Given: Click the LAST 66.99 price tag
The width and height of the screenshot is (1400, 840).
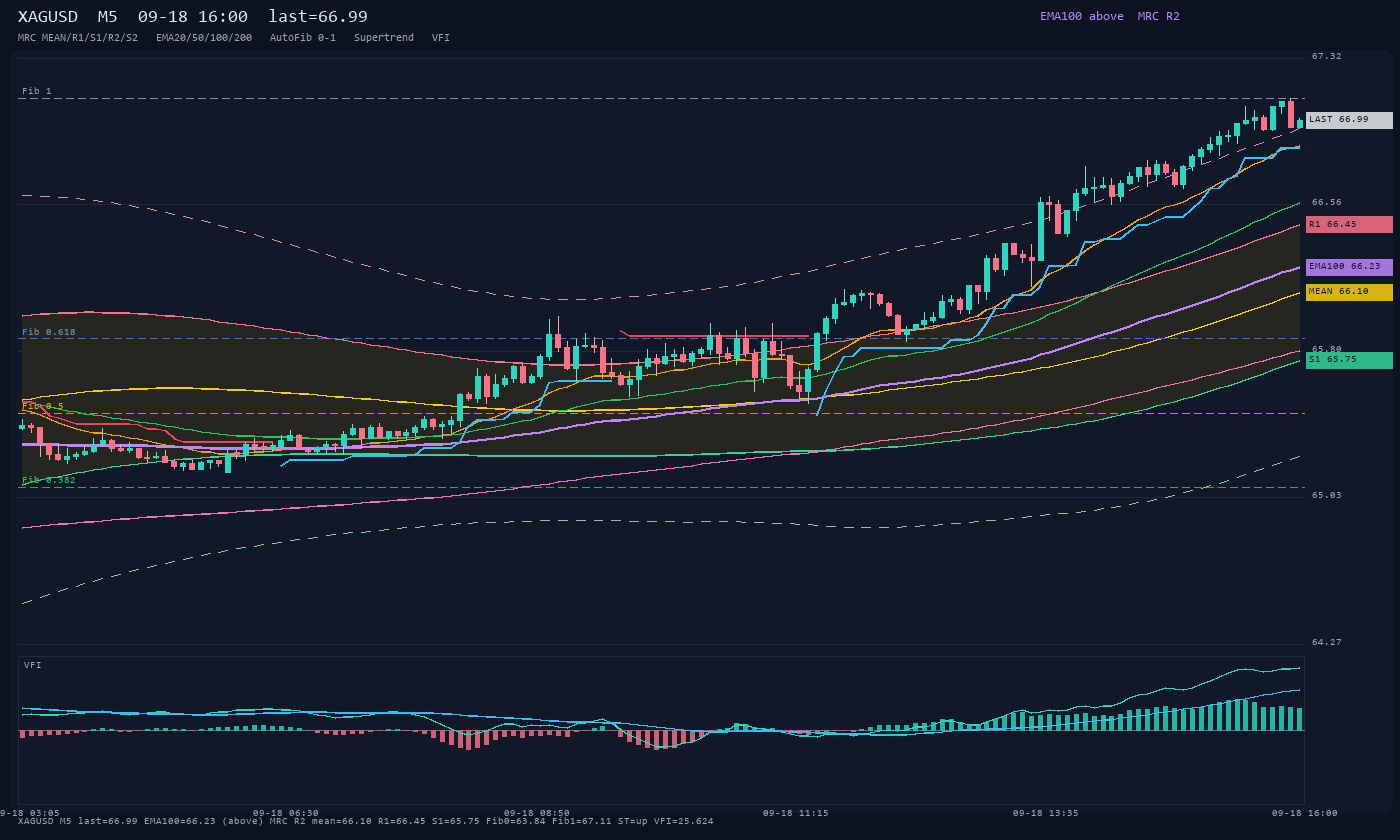Looking at the screenshot, I should [1349, 120].
